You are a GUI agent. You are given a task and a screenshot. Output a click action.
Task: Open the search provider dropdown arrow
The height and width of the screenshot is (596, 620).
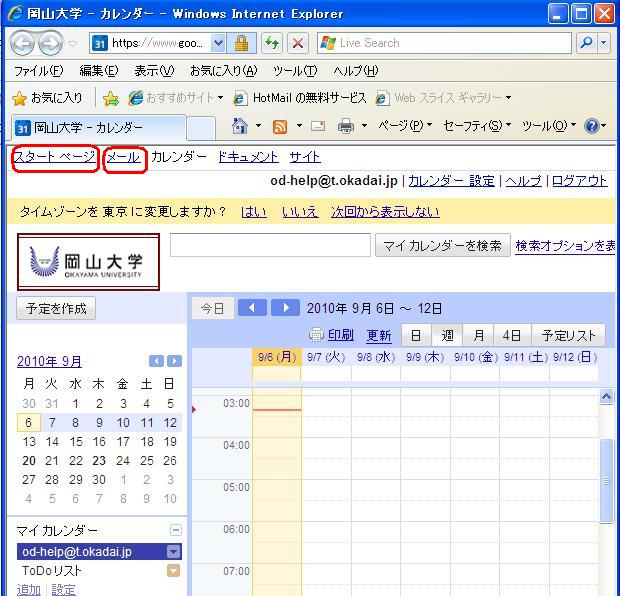(603, 43)
